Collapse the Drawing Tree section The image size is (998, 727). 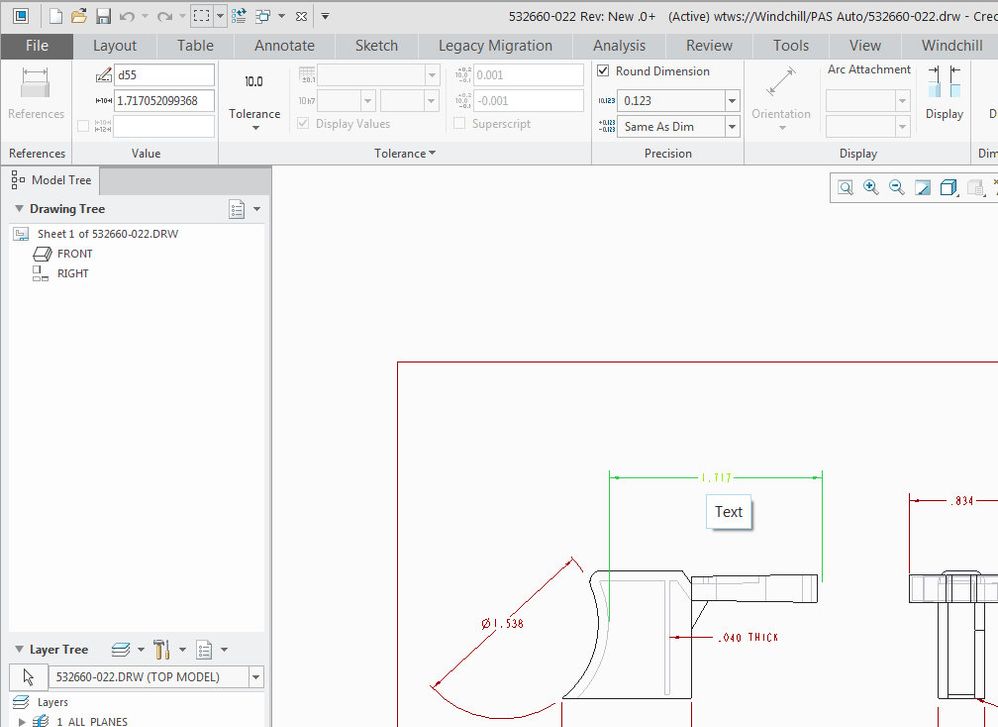18,209
